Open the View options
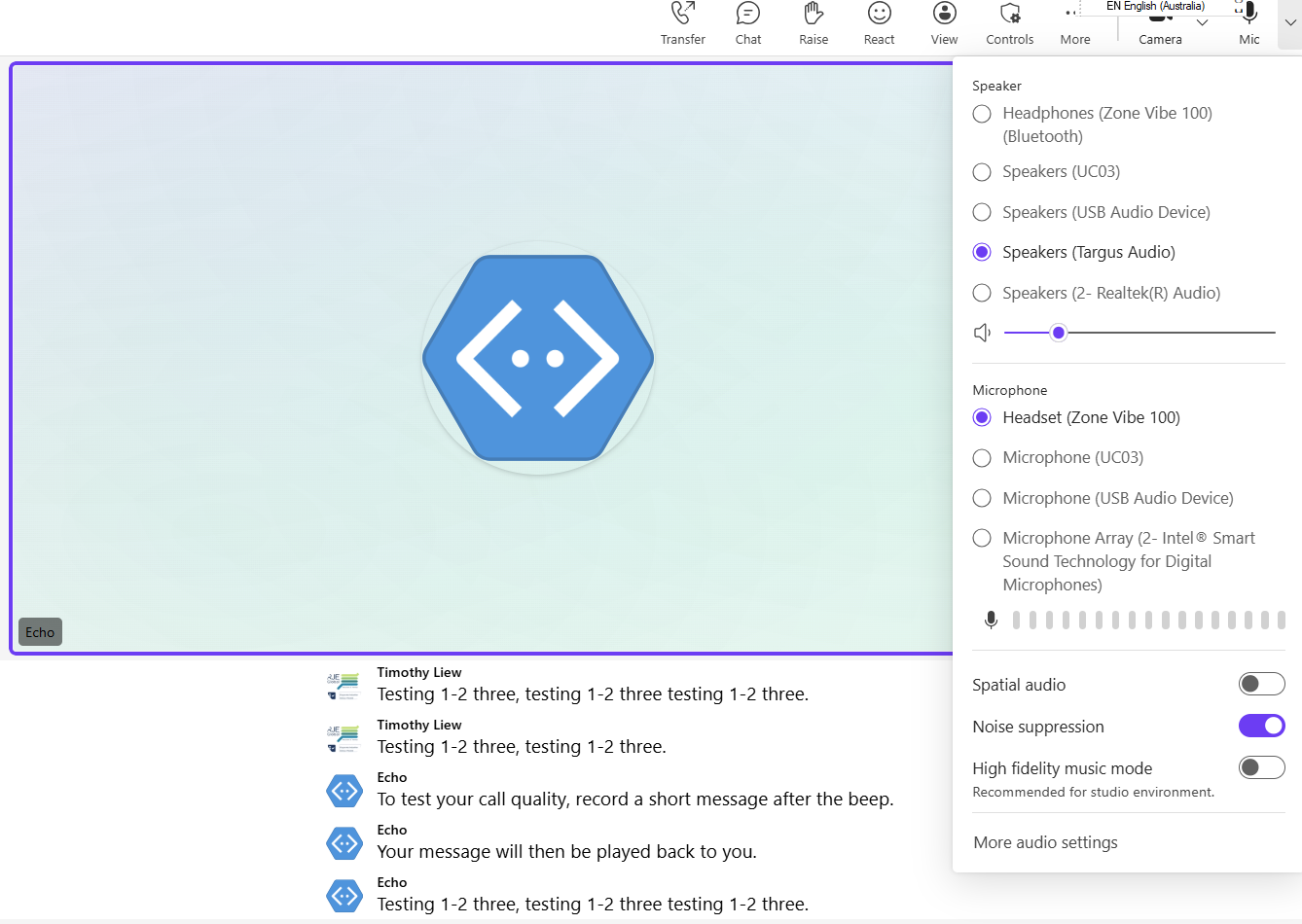This screenshot has height=924, width=1302. 944,23
